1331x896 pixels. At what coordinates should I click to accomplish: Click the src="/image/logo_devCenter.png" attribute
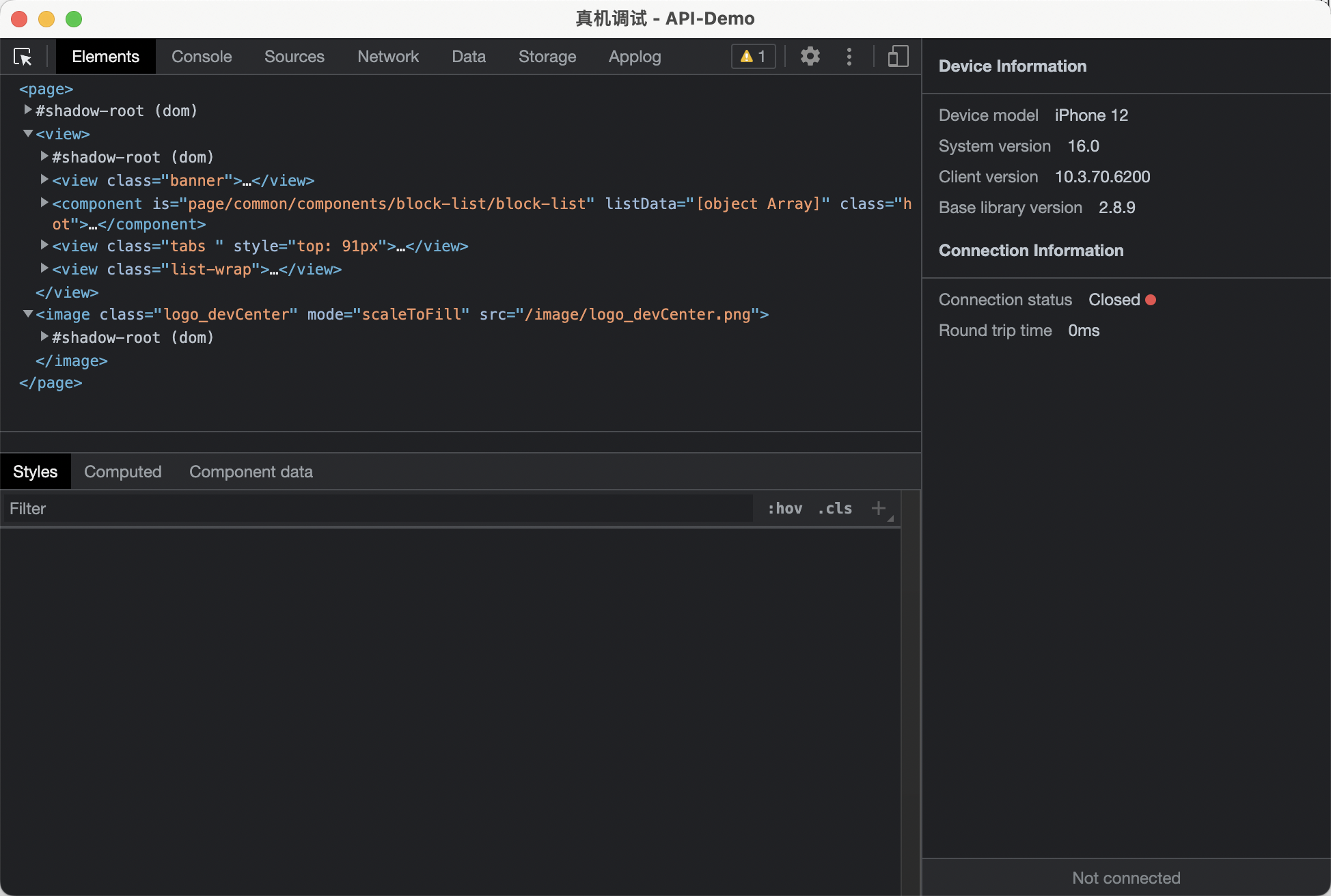point(619,315)
